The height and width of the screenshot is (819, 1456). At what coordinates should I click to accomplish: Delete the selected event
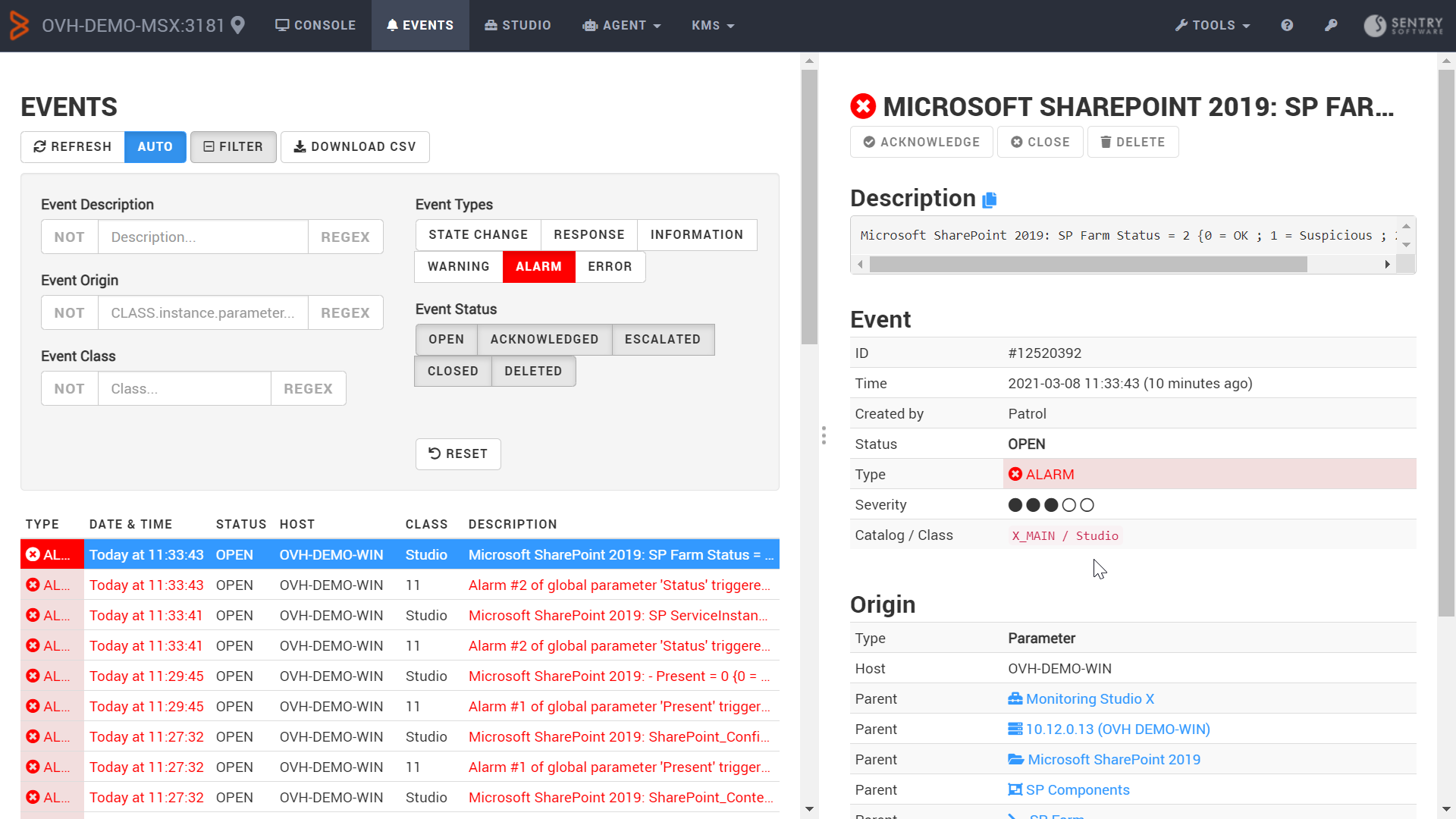click(1133, 142)
